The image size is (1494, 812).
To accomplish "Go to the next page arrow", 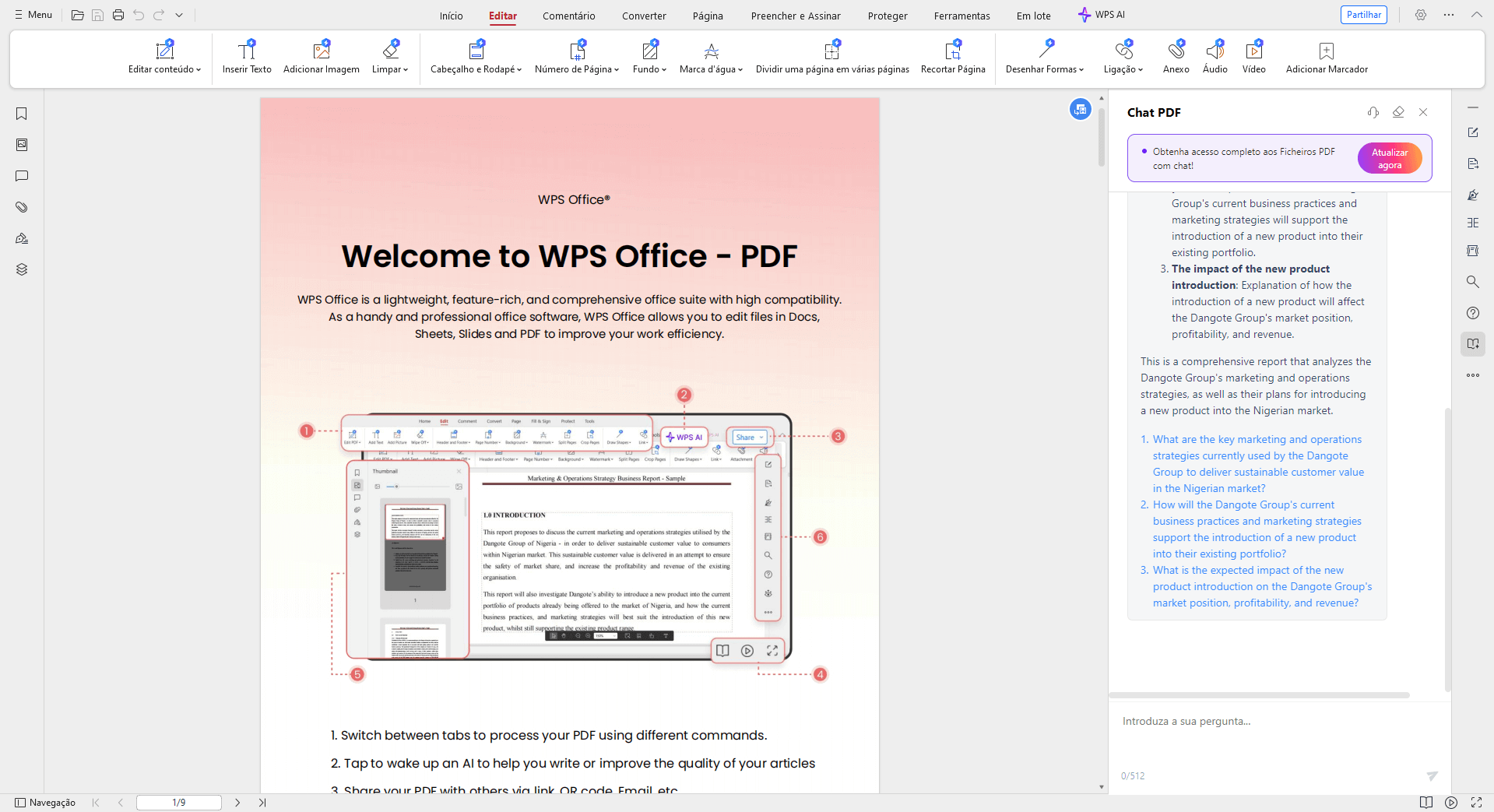I will tap(237, 803).
